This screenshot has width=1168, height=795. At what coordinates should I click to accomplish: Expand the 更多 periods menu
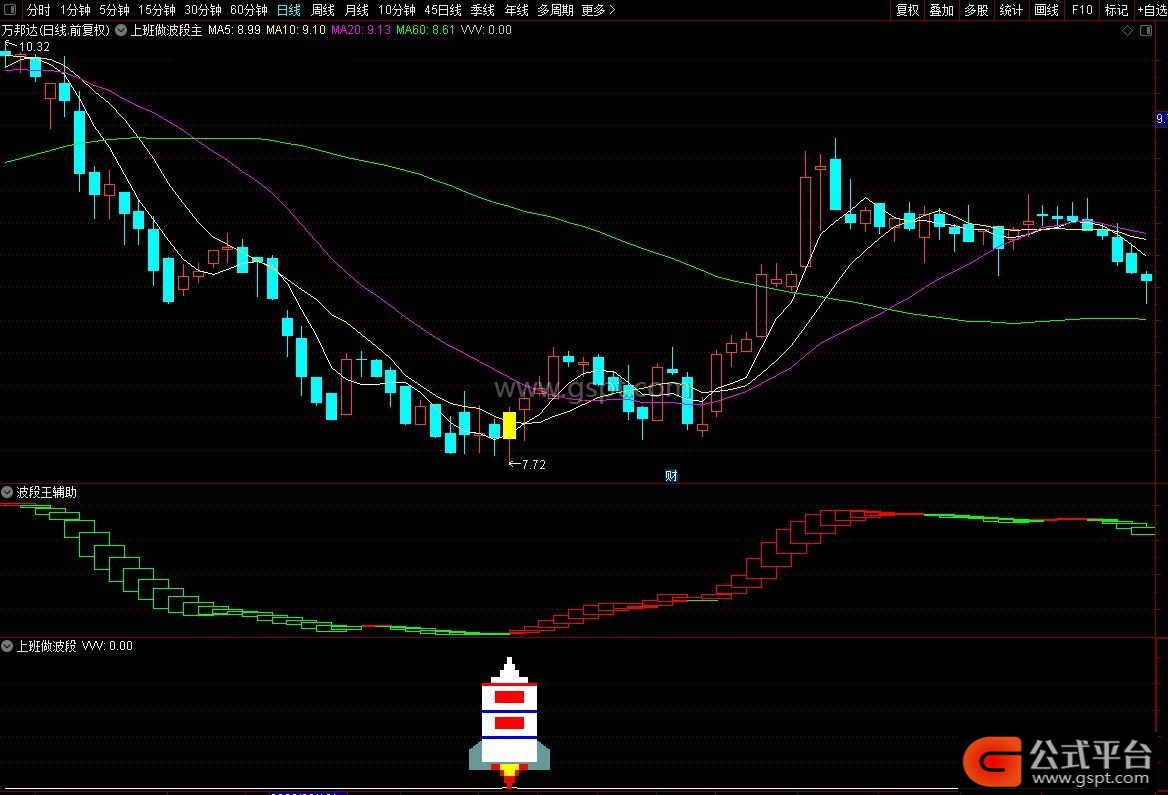tap(598, 10)
